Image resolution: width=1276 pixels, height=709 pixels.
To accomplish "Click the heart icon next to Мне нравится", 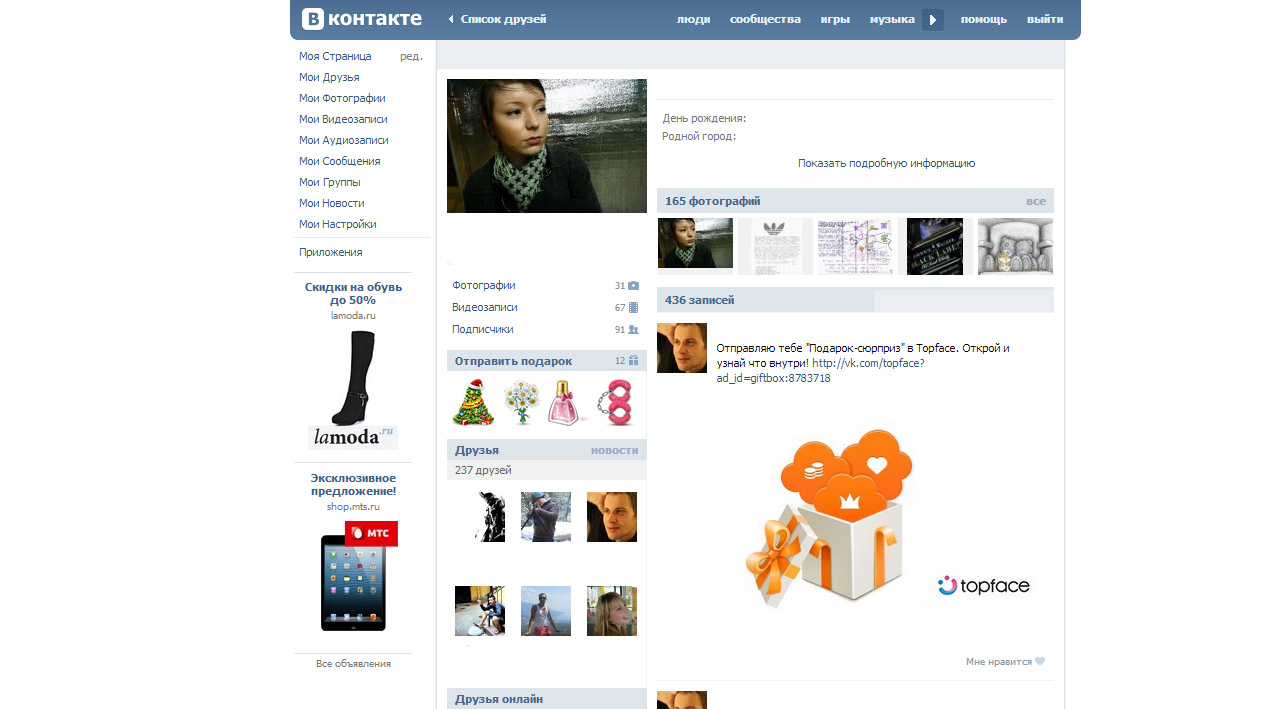I will tap(1040, 662).
